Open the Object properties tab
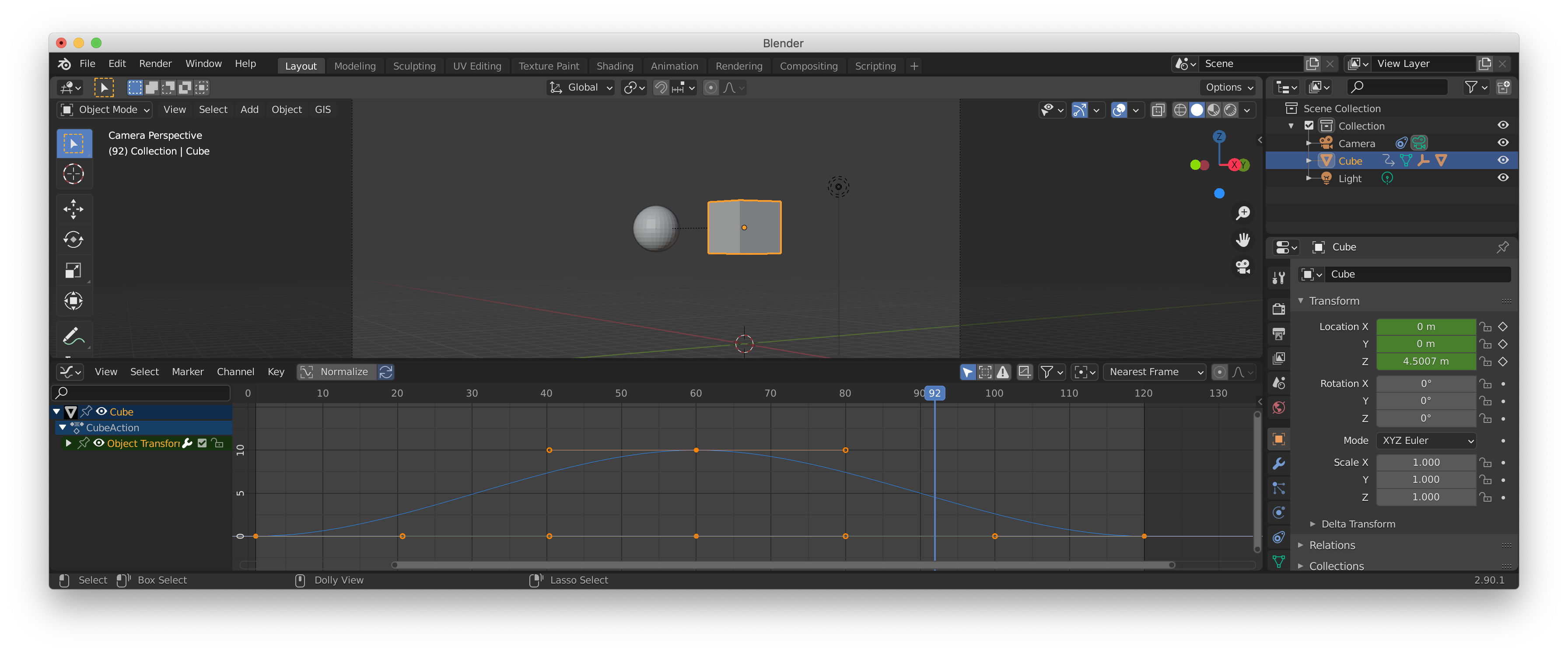This screenshot has height=654, width=1568. point(1278,439)
